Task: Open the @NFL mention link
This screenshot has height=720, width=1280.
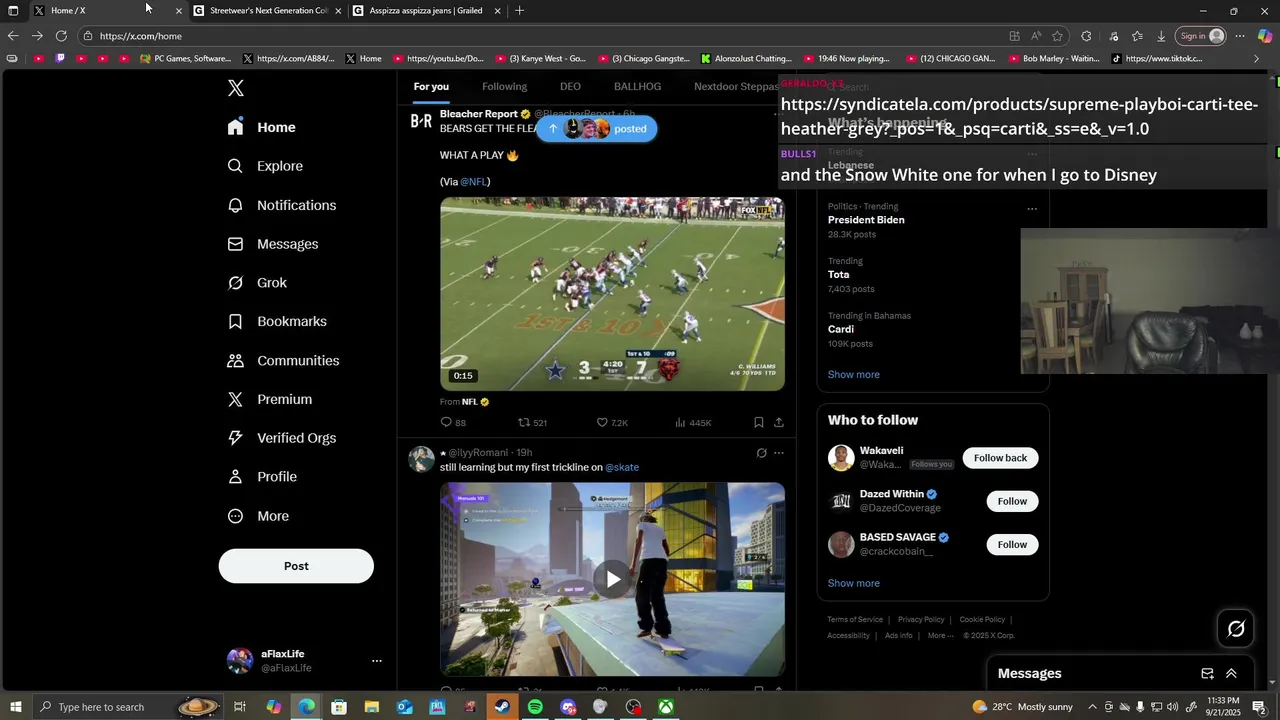Action: [x=474, y=182]
